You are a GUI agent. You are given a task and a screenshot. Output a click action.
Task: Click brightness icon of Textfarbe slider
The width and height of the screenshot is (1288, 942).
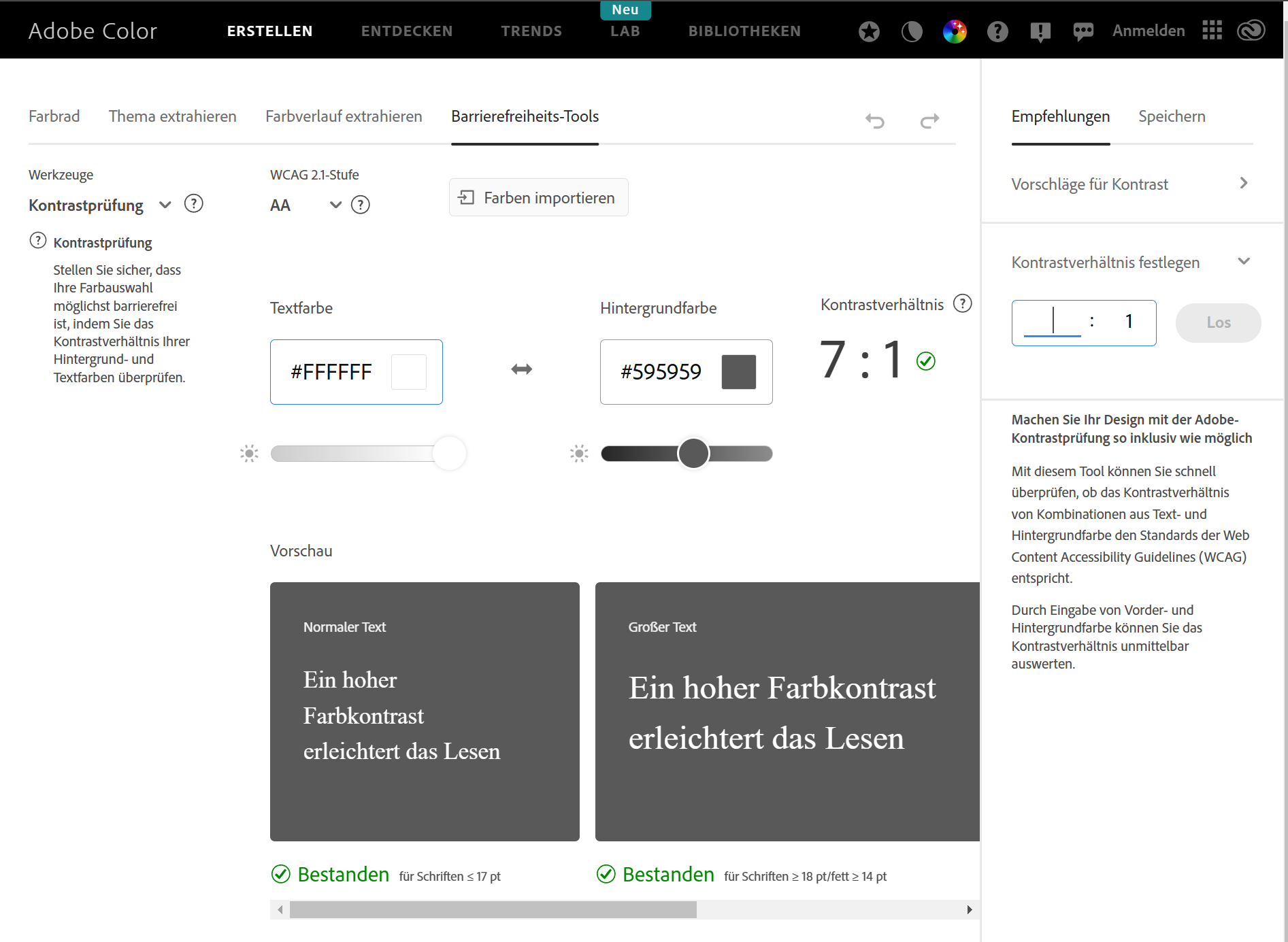tap(249, 454)
